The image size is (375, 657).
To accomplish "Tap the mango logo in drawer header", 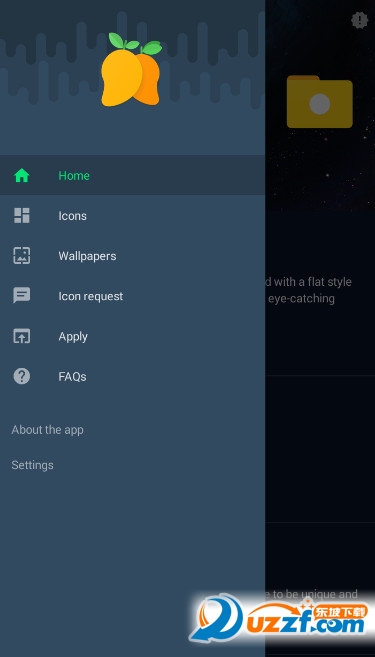I will point(132,69).
